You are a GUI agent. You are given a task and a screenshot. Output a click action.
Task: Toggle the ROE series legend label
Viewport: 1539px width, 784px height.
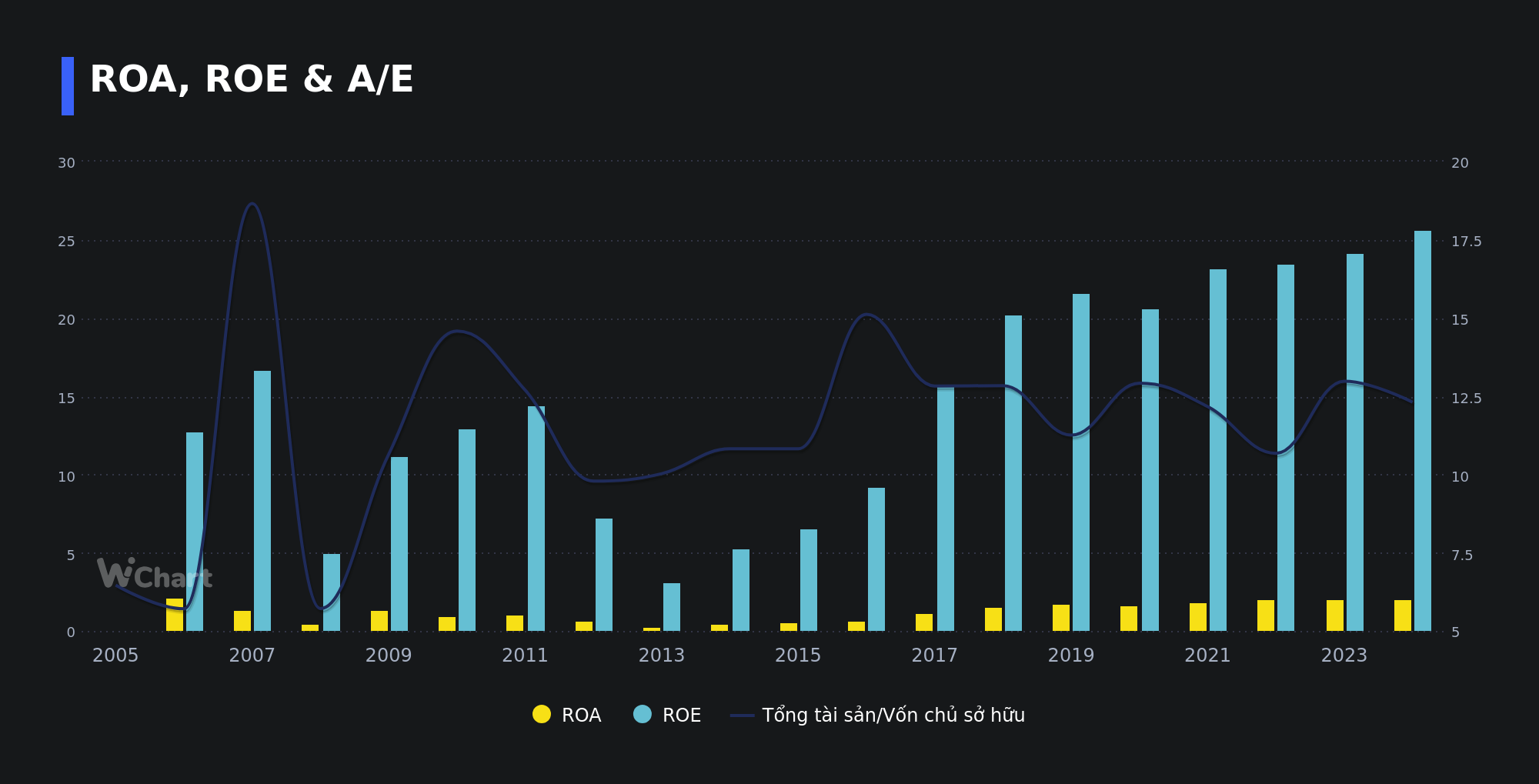681,716
